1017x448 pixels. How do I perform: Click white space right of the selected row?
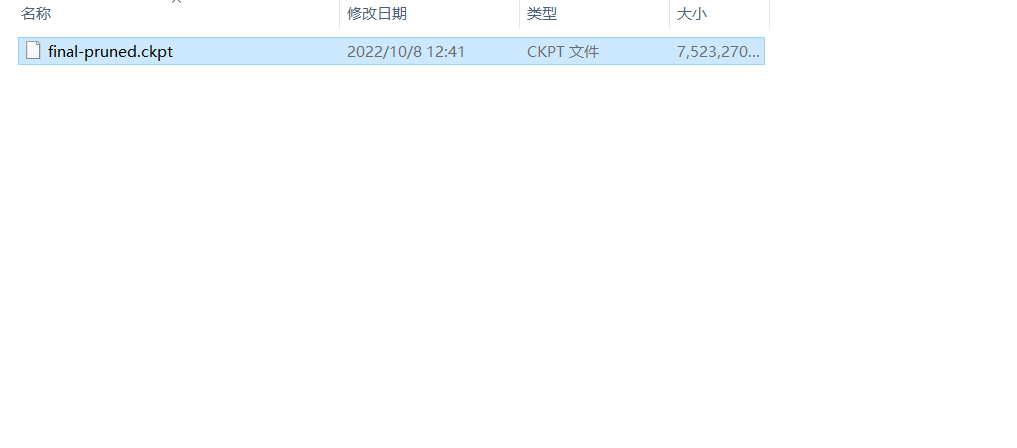[891, 51]
